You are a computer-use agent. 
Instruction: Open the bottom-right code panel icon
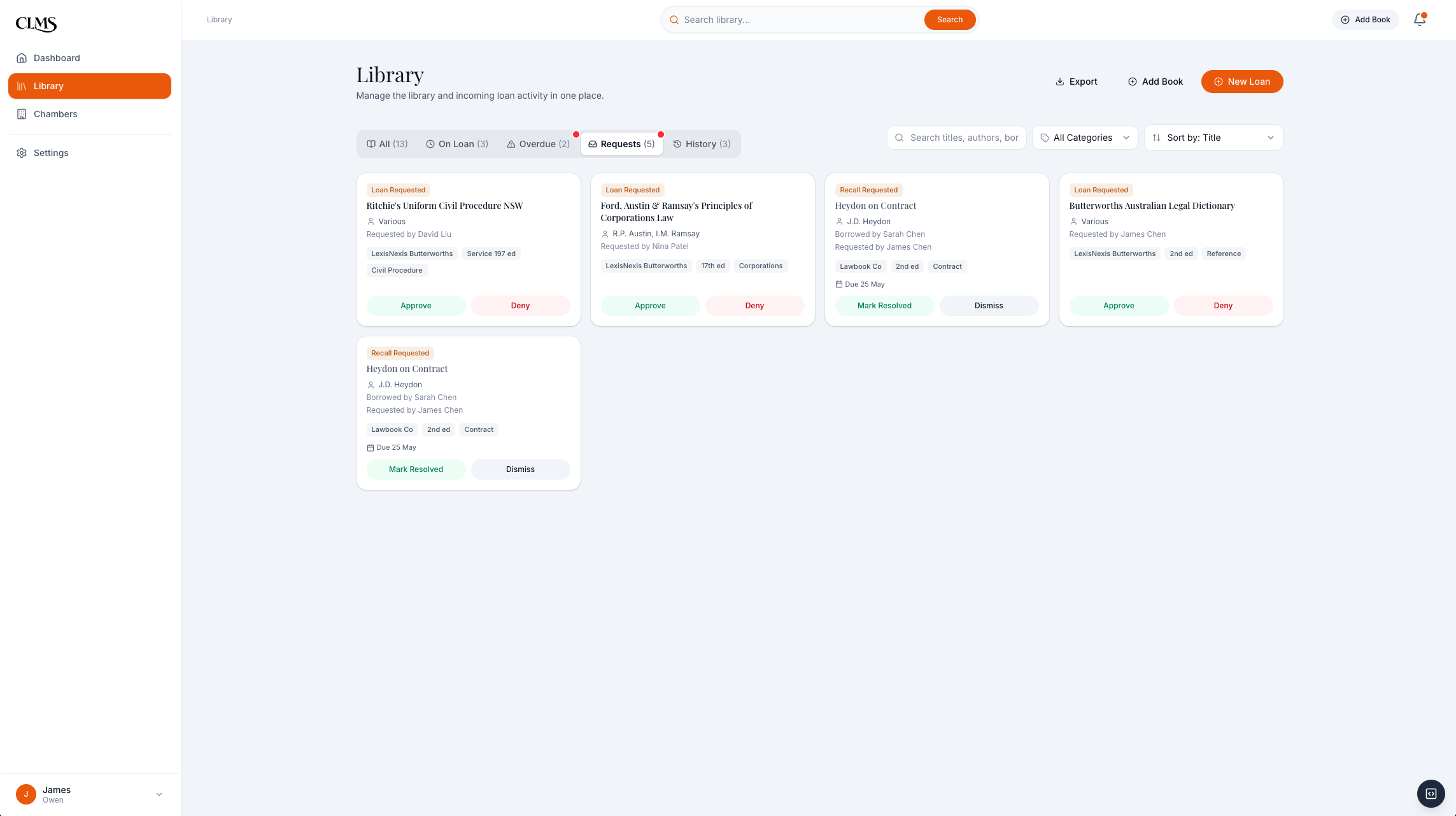tap(1431, 794)
